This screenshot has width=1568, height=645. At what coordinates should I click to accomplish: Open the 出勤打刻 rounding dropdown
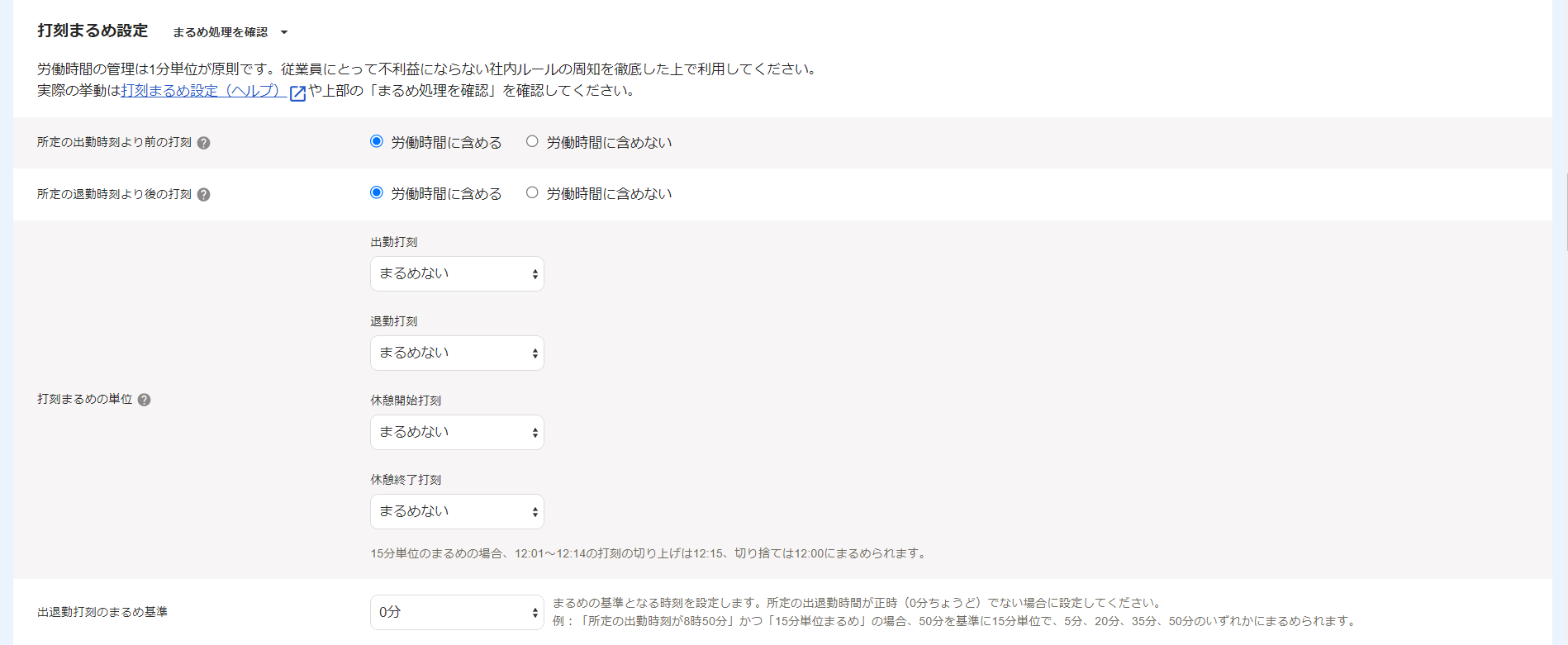click(x=457, y=273)
